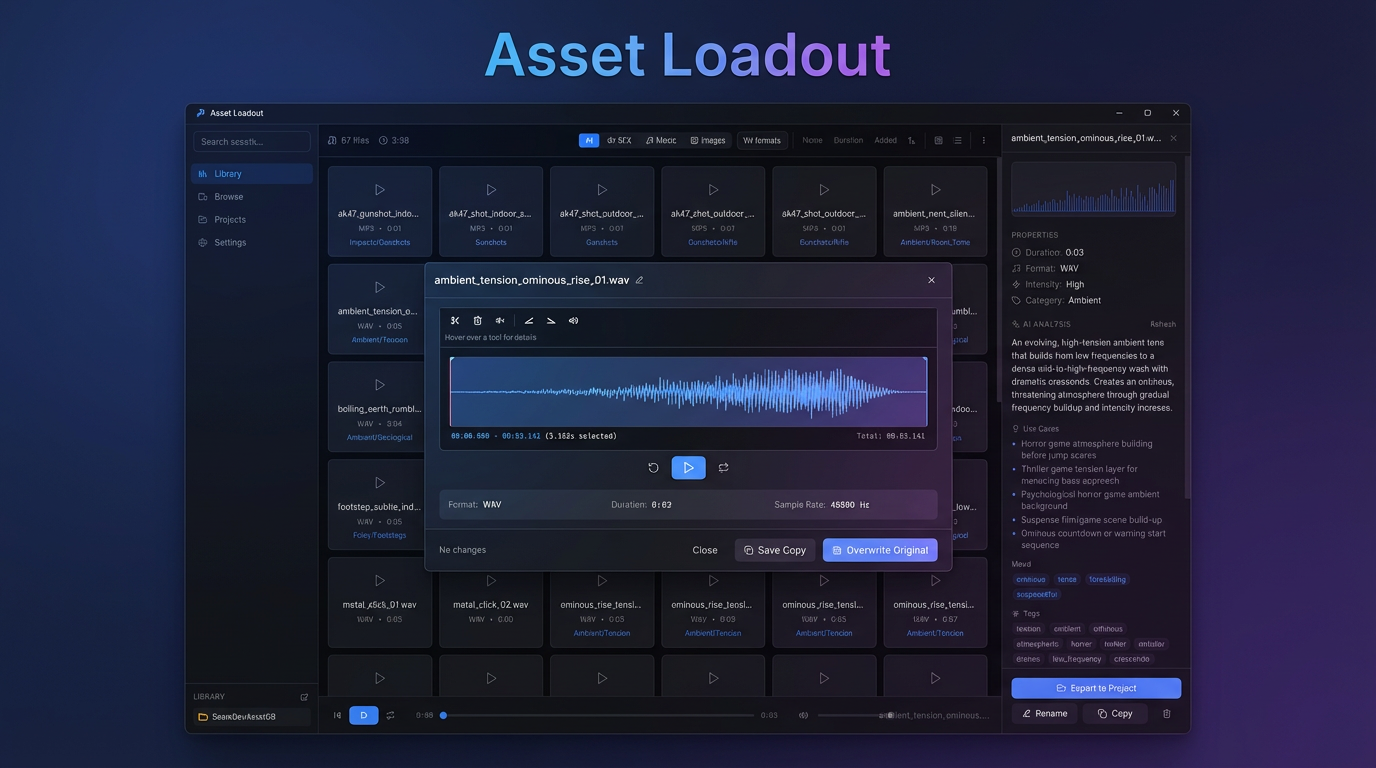This screenshot has width=1376, height=768.
Task: Play the metal_click_02.wav asset card
Action: [x=491, y=581]
